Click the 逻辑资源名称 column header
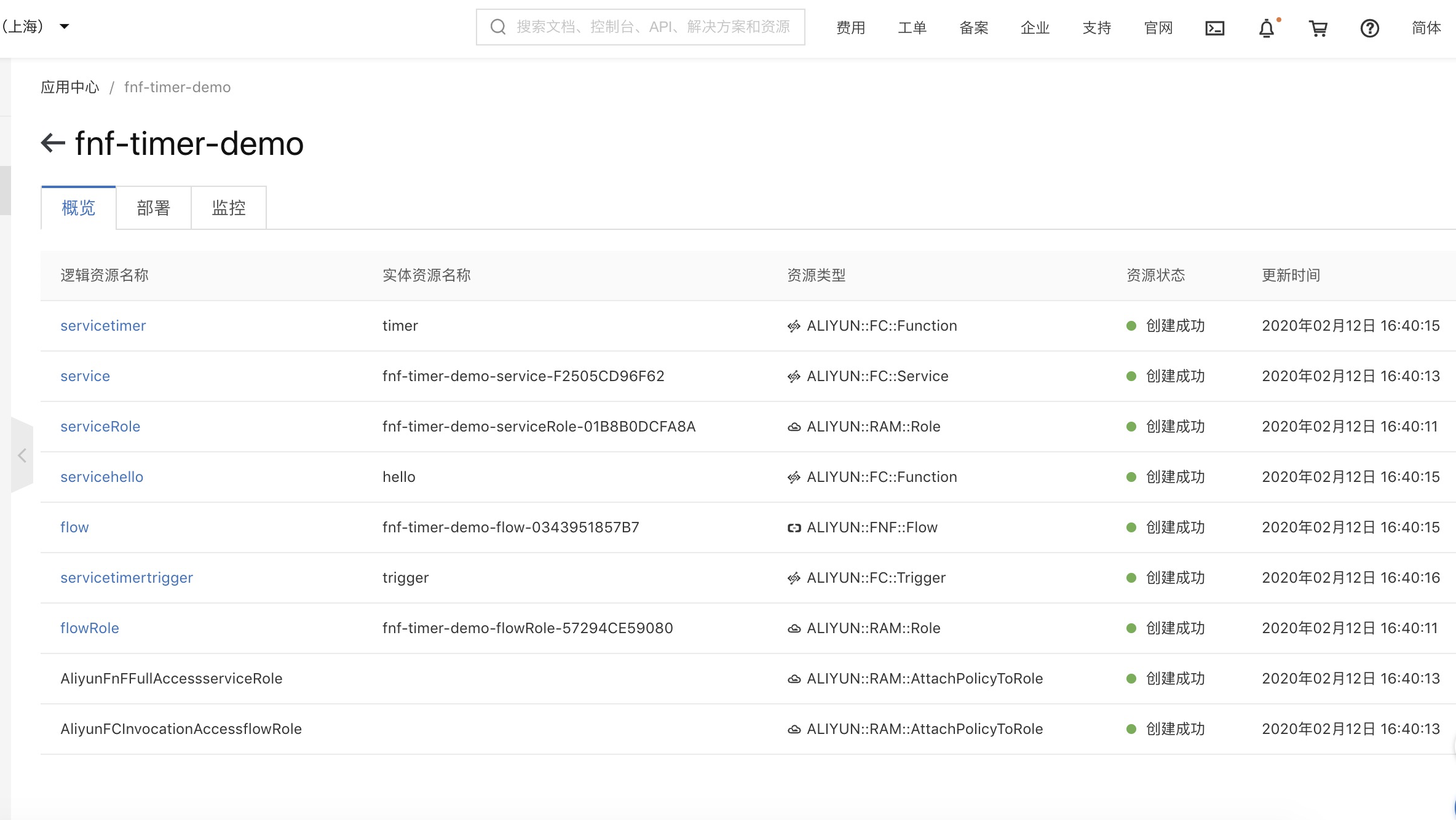Image resolution: width=1456 pixels, height=820 pixels. tap(105, 275)
